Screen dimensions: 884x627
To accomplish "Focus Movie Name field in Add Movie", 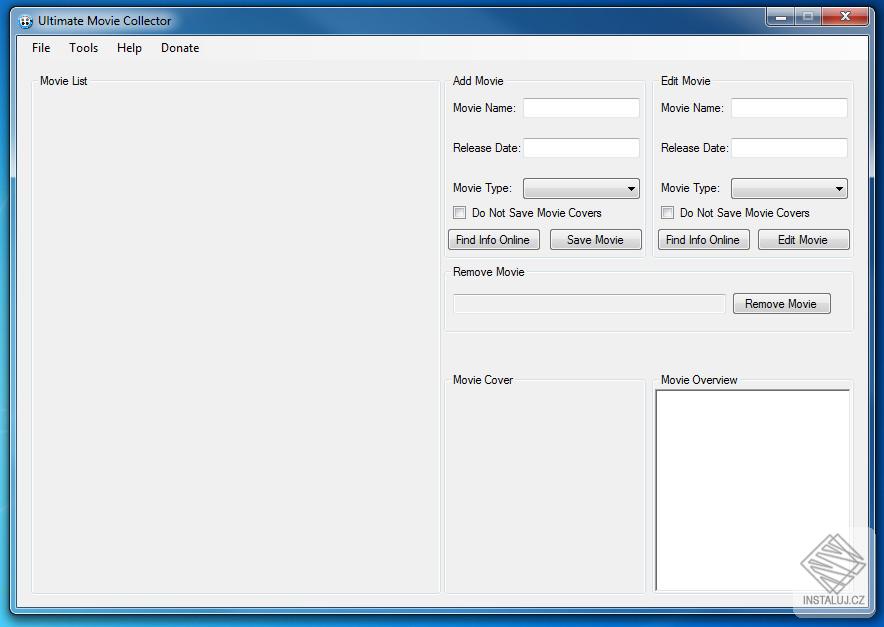I will (581, 108).
